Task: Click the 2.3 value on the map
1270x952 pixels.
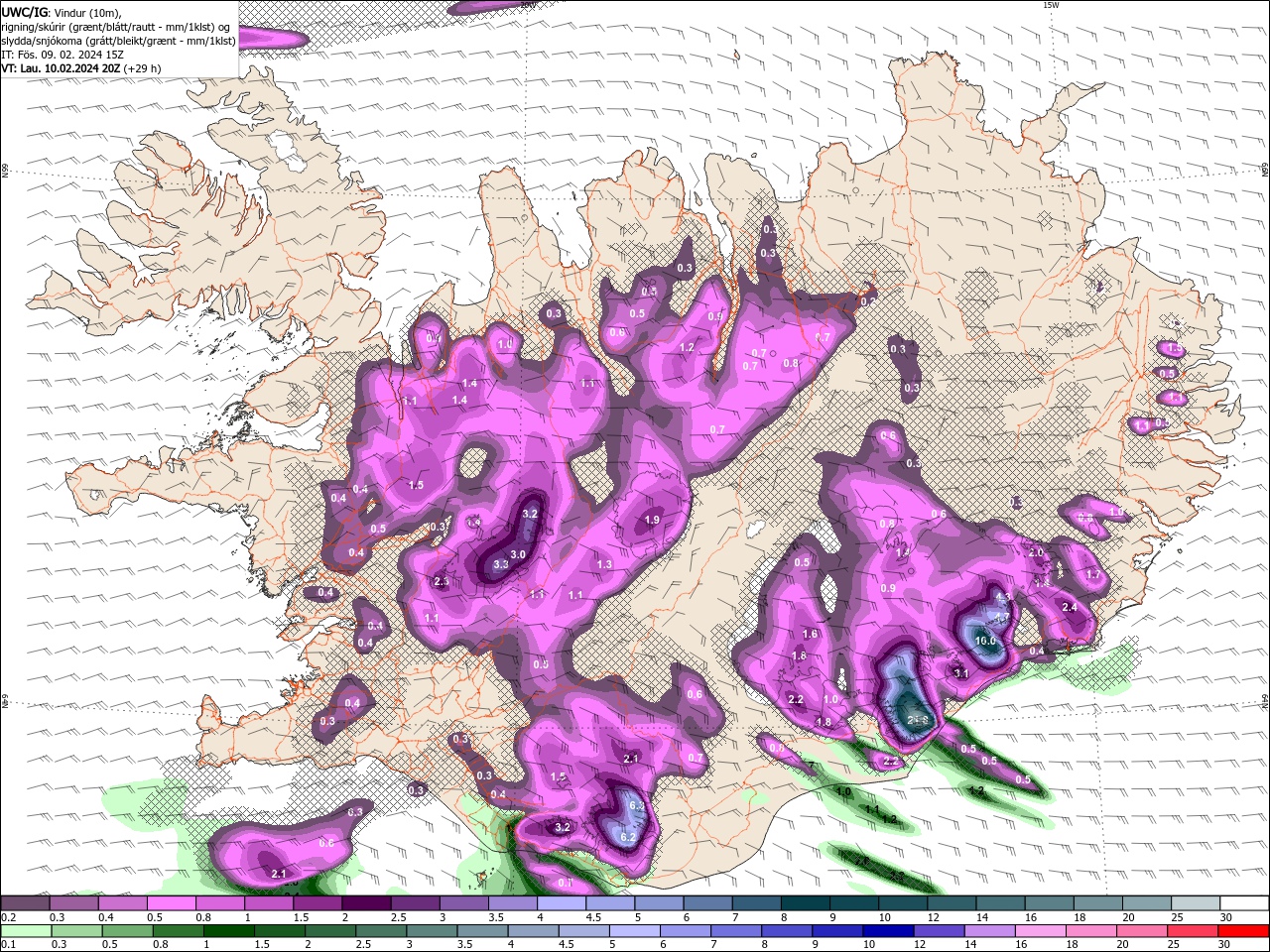Action: (x=443, y=581)
